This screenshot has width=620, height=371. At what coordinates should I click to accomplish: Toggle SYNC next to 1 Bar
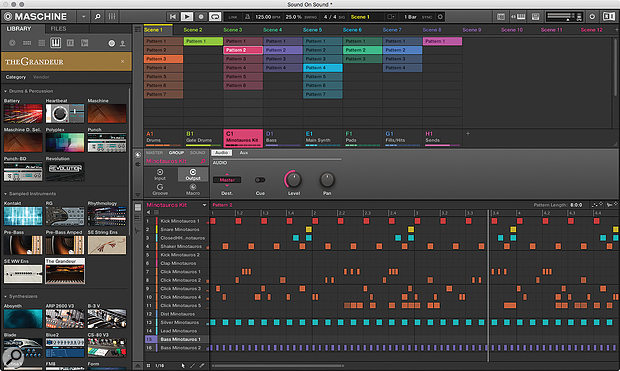pos(427,17)
